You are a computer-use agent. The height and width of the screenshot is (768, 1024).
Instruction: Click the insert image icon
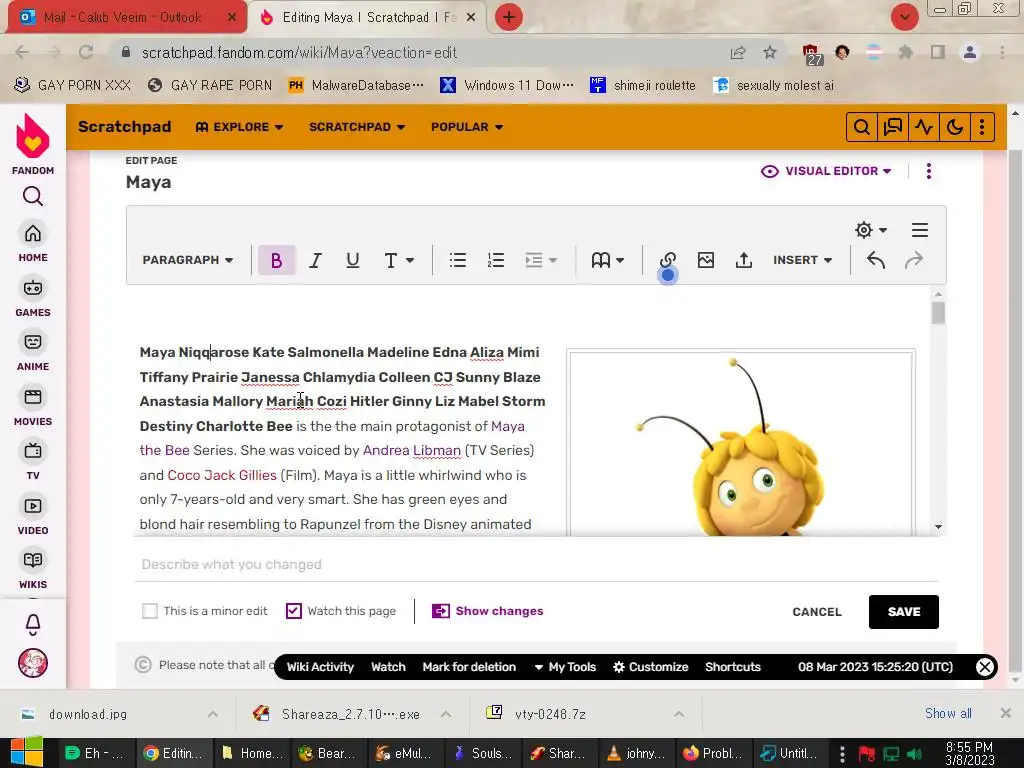(705, 260)
